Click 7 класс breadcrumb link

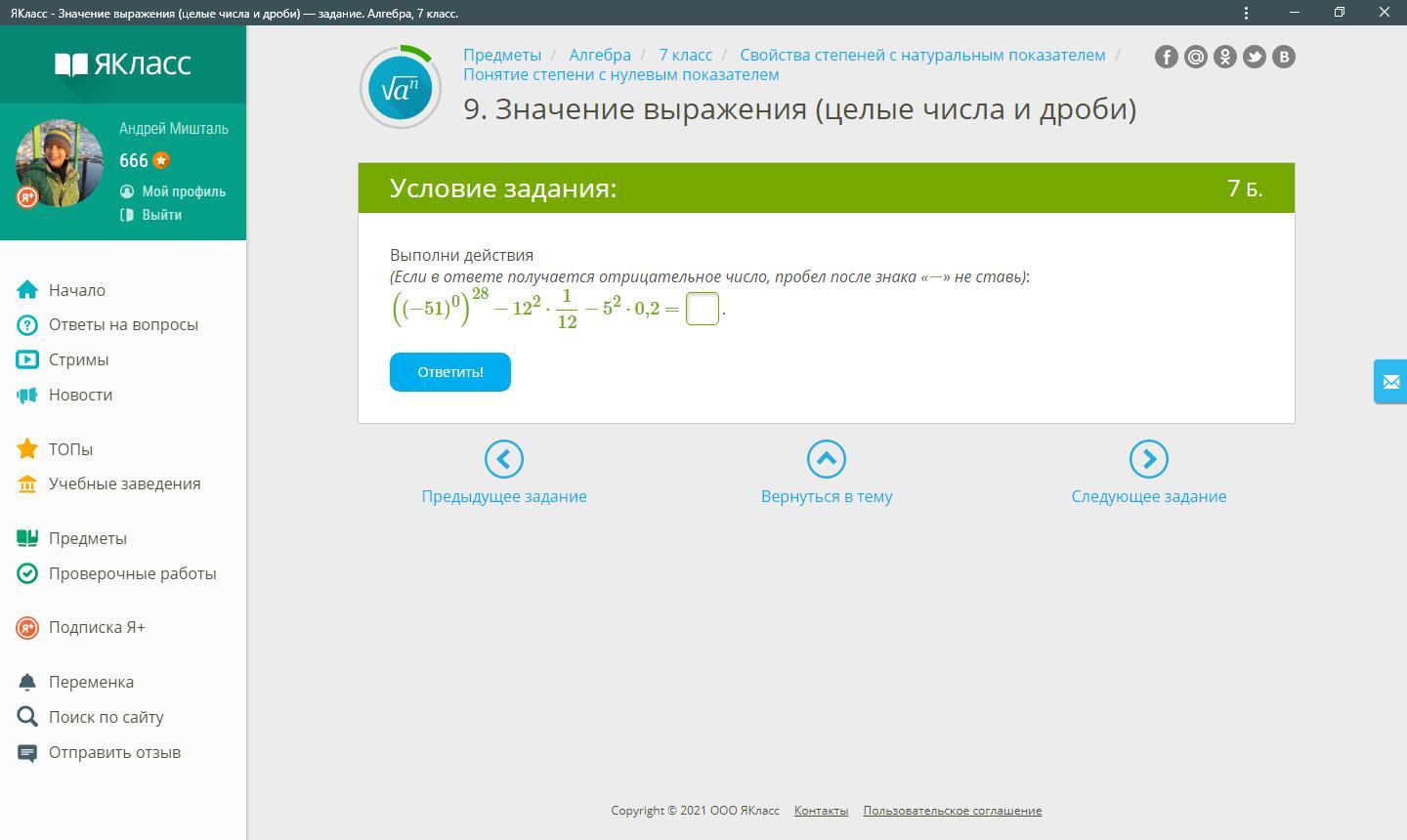click(685, 55)
